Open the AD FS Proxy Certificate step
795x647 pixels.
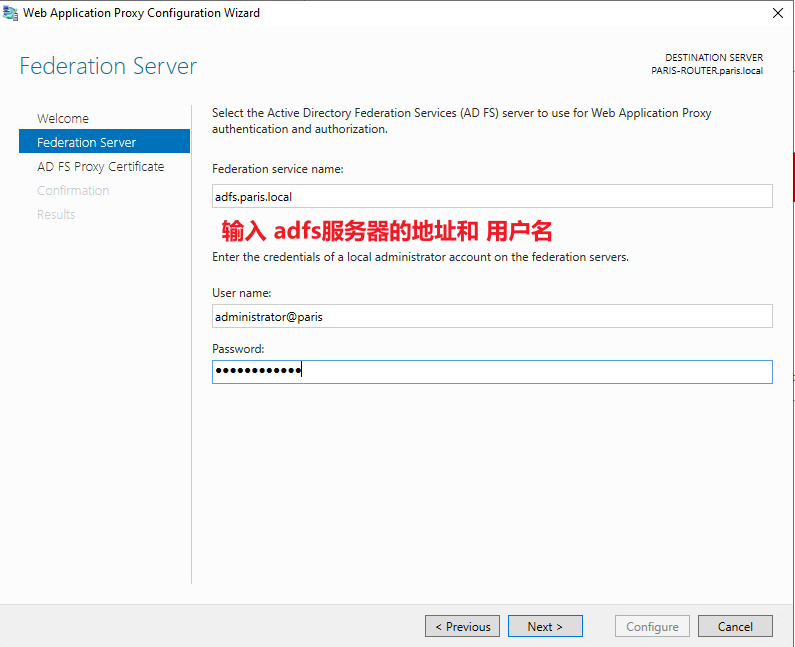tap(100, 166)
